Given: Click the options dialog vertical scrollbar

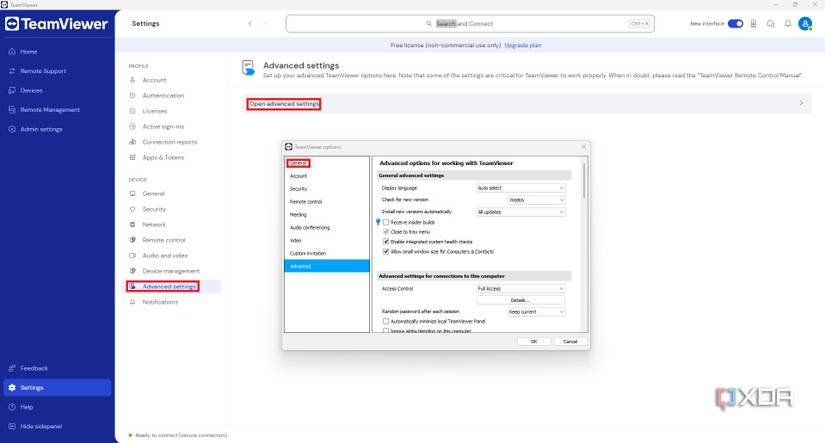Looking at the screenshot, I should 584,180.
